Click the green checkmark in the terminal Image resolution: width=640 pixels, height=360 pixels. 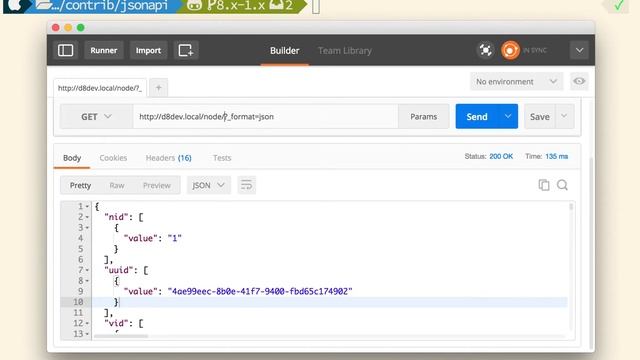(x=619, y=5)
